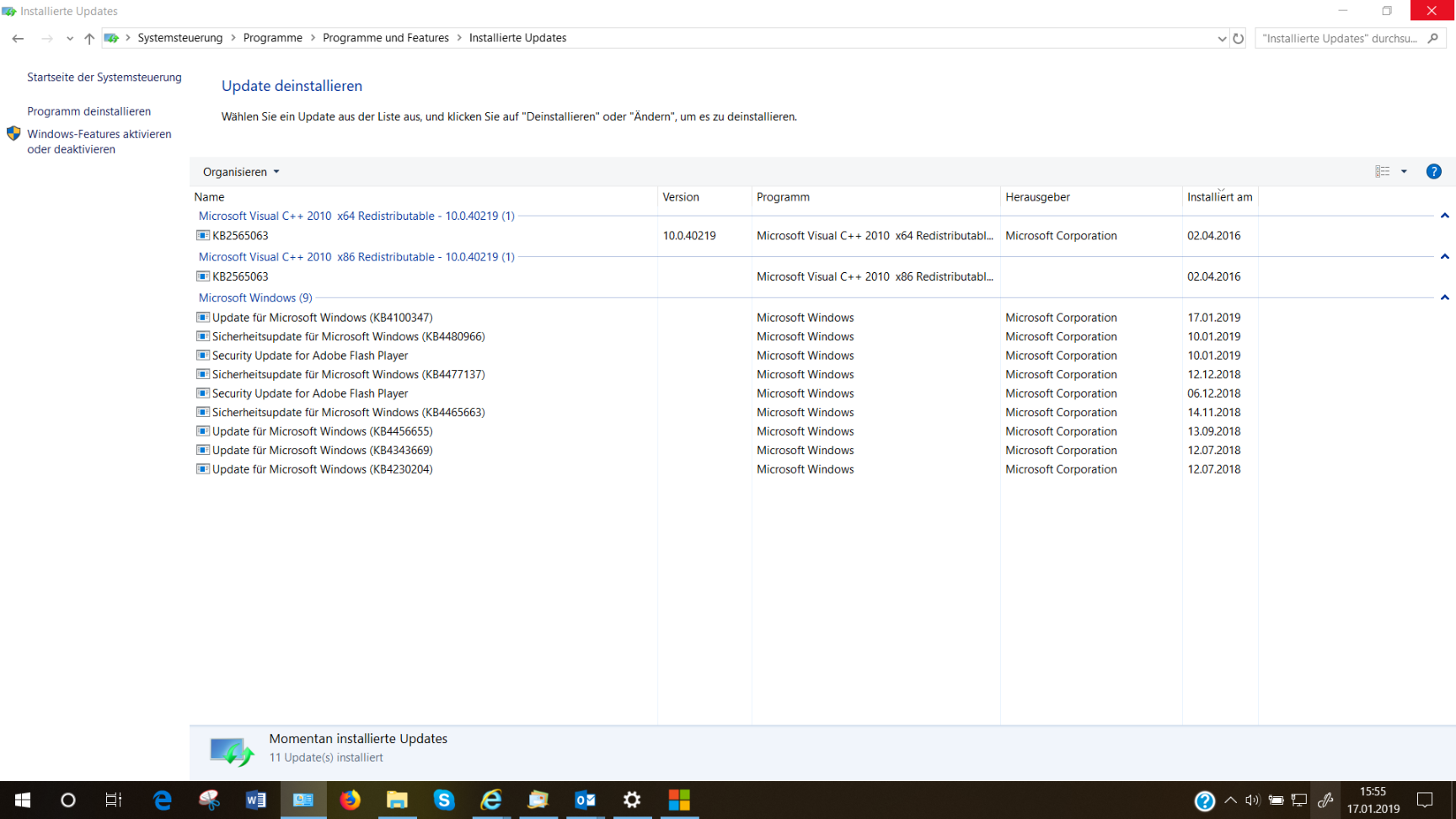Open the Action Center notification icon

click(x=1426, y=800)
